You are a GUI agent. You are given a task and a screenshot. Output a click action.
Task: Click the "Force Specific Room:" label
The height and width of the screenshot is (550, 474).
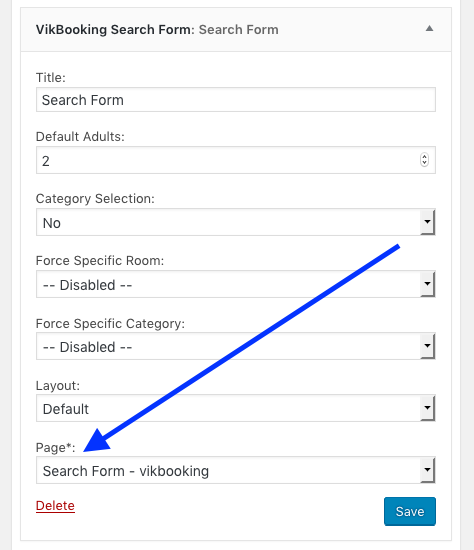[100, 261]
